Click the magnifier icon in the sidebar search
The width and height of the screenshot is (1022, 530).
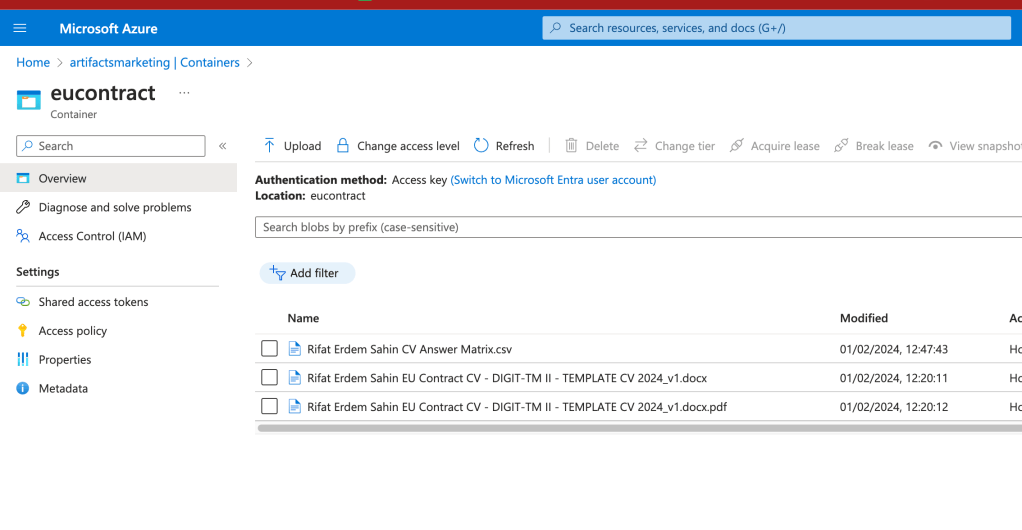point(27,146)
